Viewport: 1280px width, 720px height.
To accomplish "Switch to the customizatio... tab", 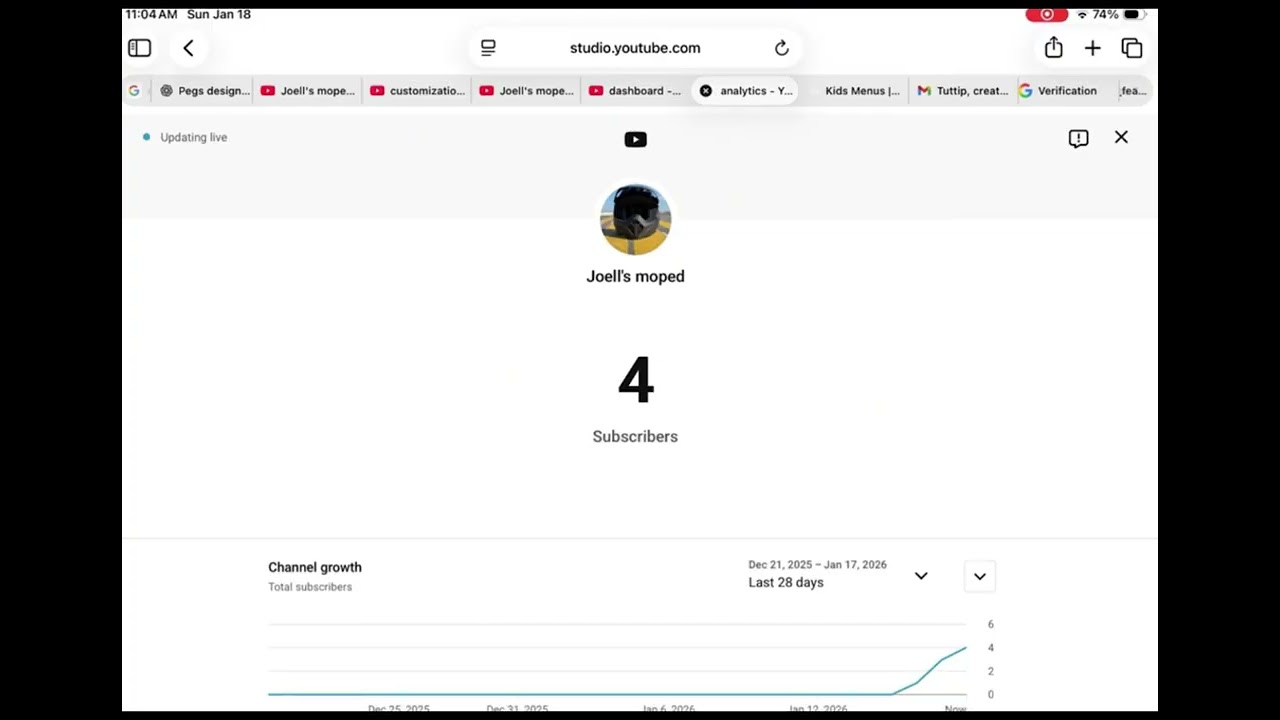I will (x=417, y=91).
